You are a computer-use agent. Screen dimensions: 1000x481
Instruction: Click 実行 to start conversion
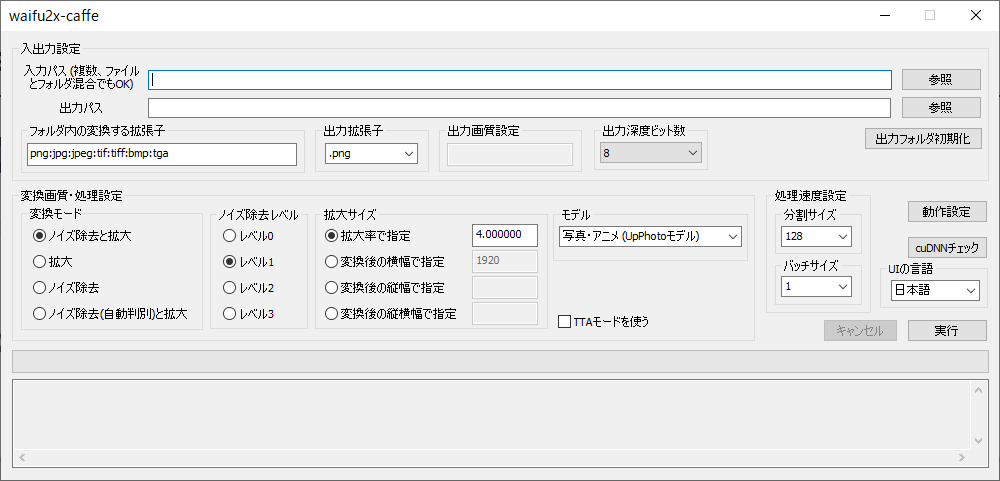pyautogui.click(x=946, y=330)
